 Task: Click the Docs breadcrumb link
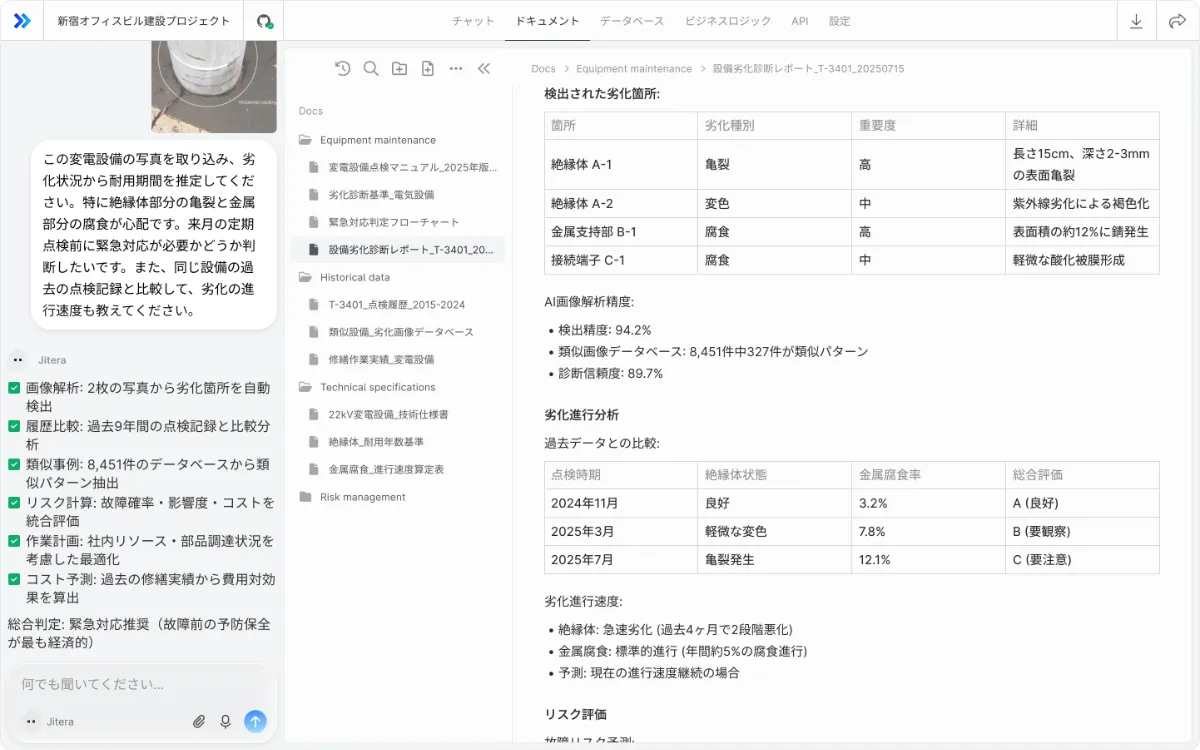[x=543, y=69]
